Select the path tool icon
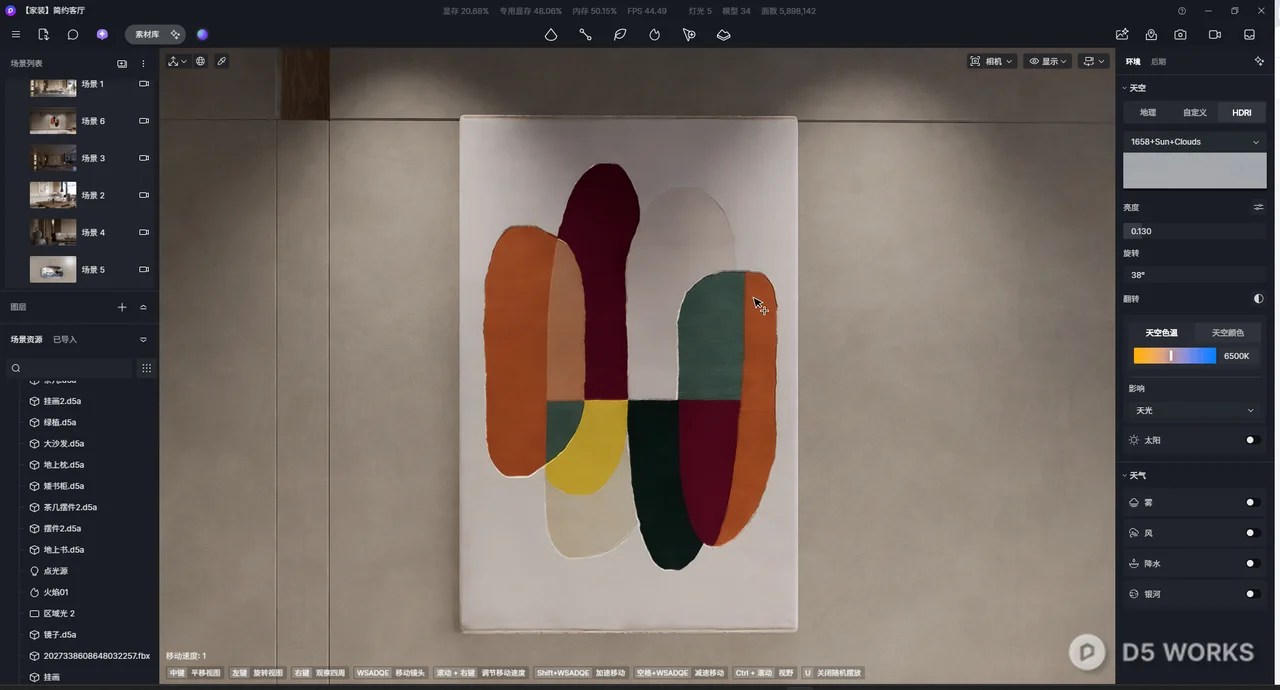The image size is (1280, 690). coord(585,34)
